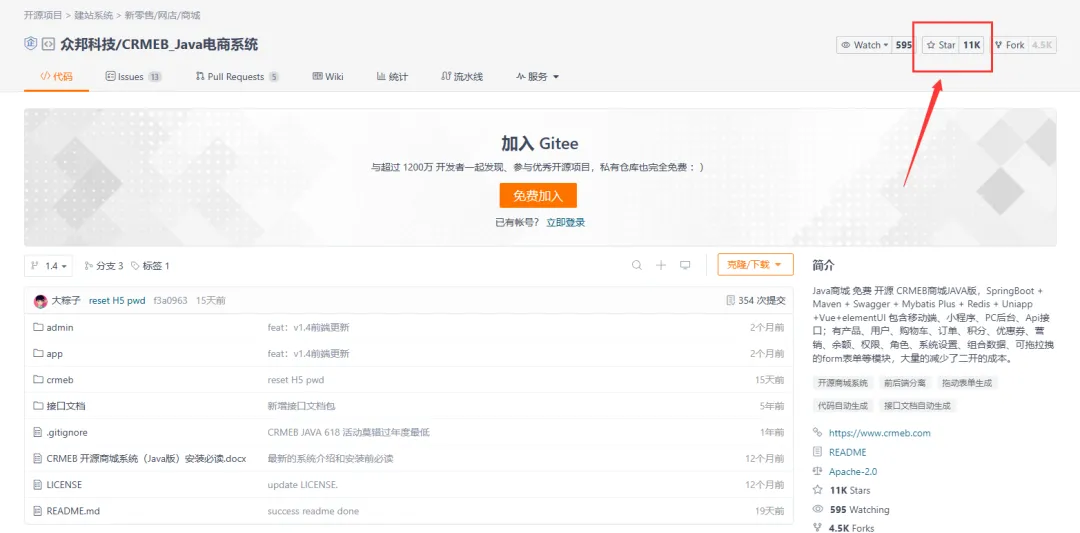The width and height of the screenshot is (1080, 533).
Task: Click the docx file icon for 安装必读
Action: coord(38,458)
